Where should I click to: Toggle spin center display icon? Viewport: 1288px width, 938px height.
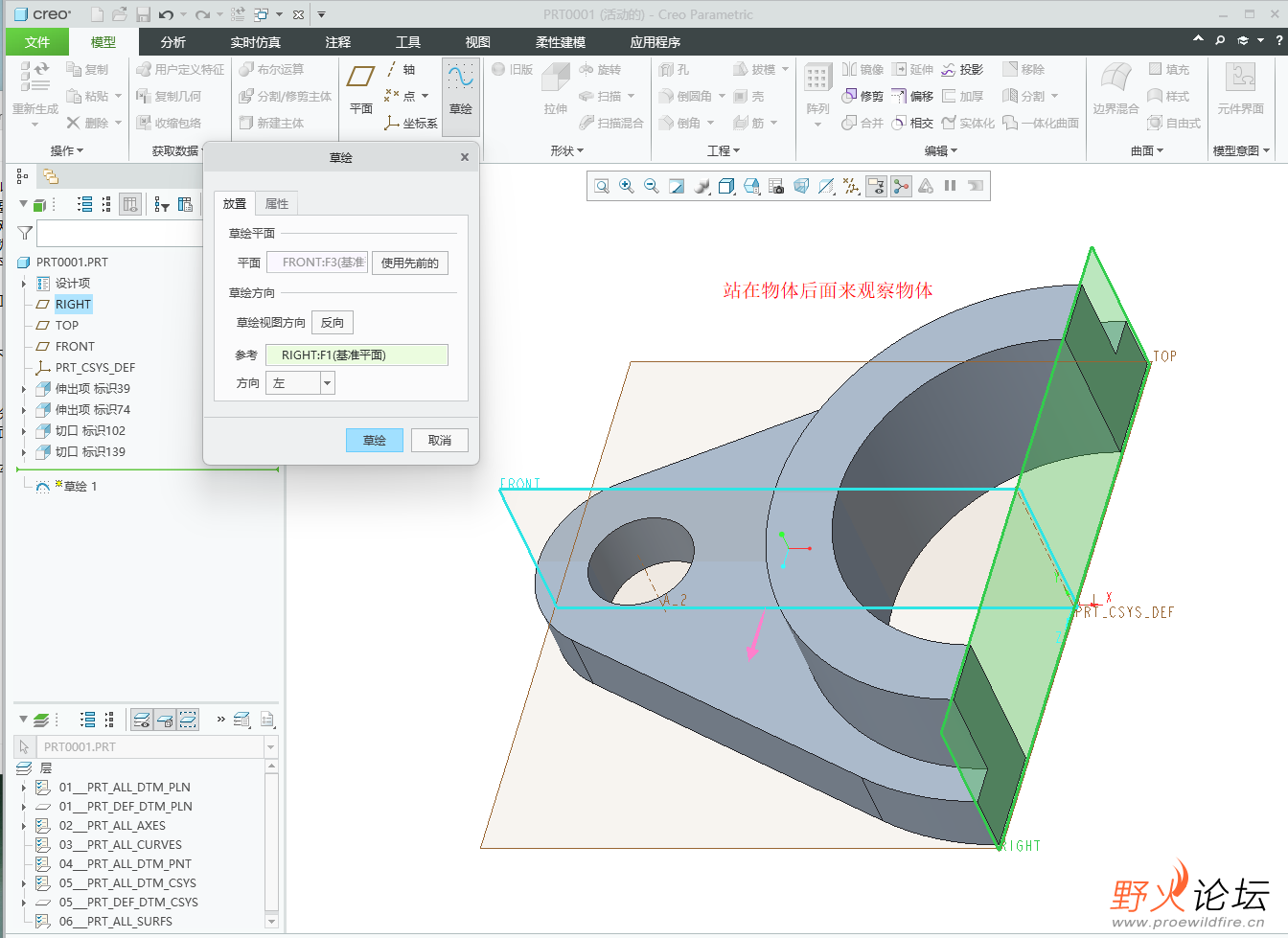pos(901,186)
